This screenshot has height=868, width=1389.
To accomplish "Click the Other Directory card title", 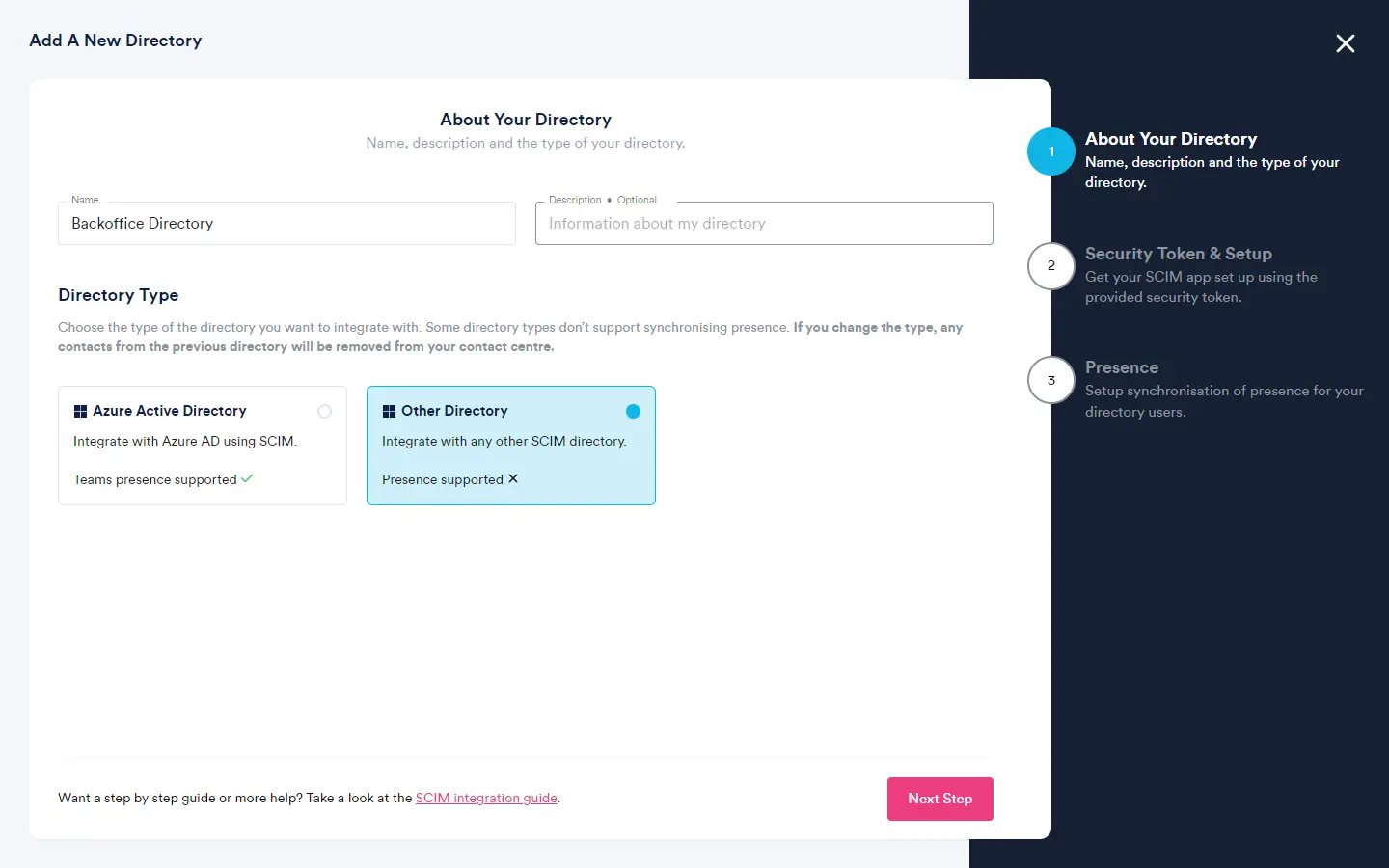I will coord(455,410).
